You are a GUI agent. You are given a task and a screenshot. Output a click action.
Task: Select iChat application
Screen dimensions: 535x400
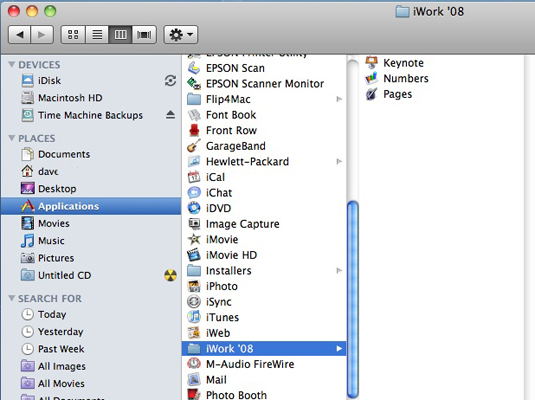(264, 193)
